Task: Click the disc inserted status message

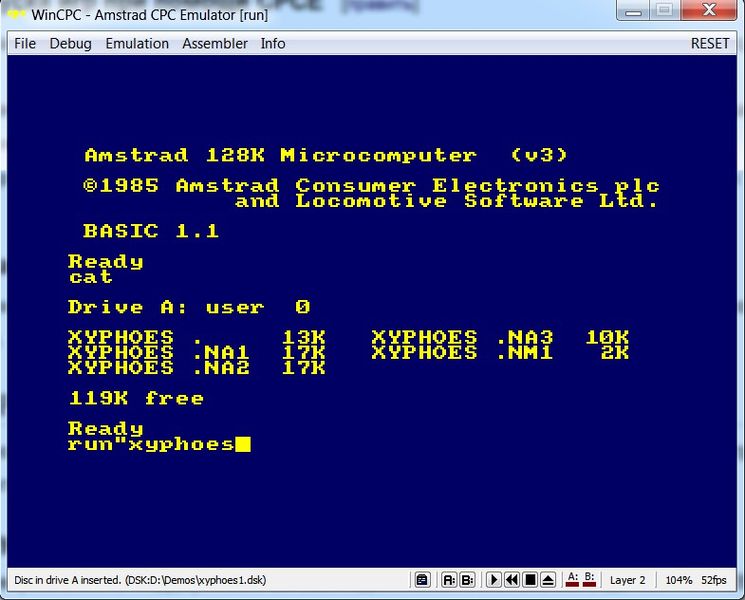Action: (x=140, y=580)
